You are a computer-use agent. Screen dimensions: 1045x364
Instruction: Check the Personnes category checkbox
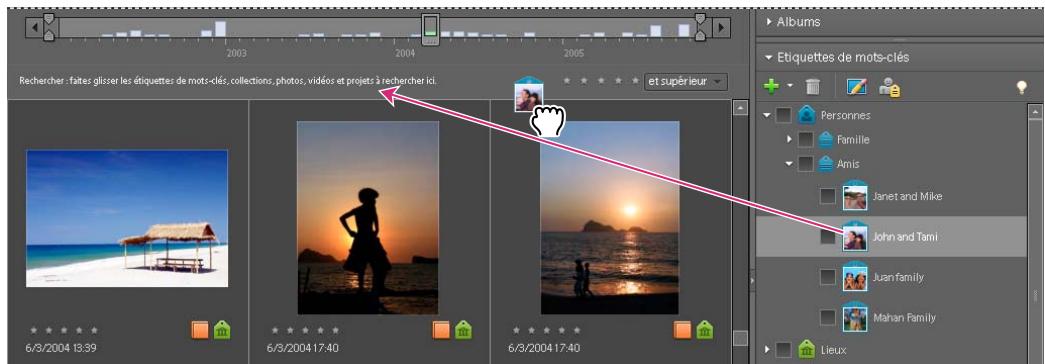click(x=784, y=115)
